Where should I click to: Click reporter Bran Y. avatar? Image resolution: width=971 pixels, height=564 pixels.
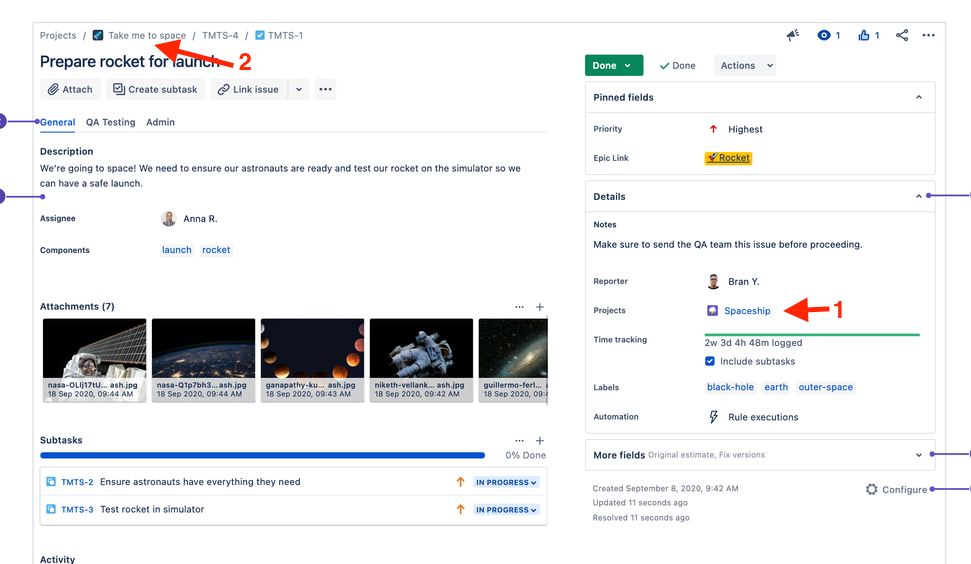pos(713,281)
